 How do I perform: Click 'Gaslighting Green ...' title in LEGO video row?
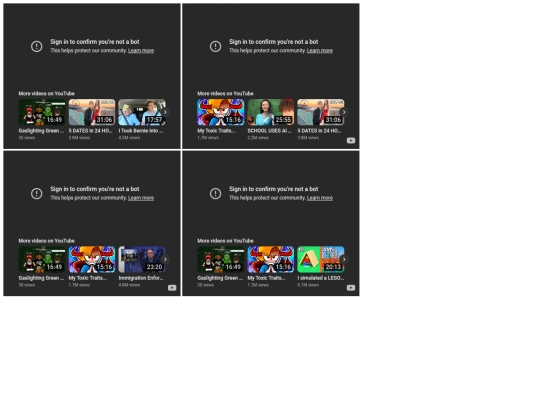[x=220, y=278]
